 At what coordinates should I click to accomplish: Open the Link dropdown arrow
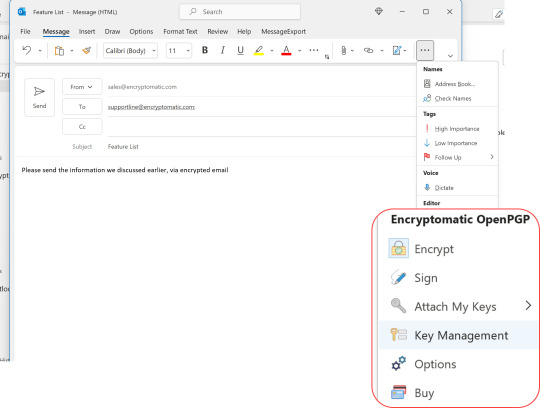tap(382, 51)
